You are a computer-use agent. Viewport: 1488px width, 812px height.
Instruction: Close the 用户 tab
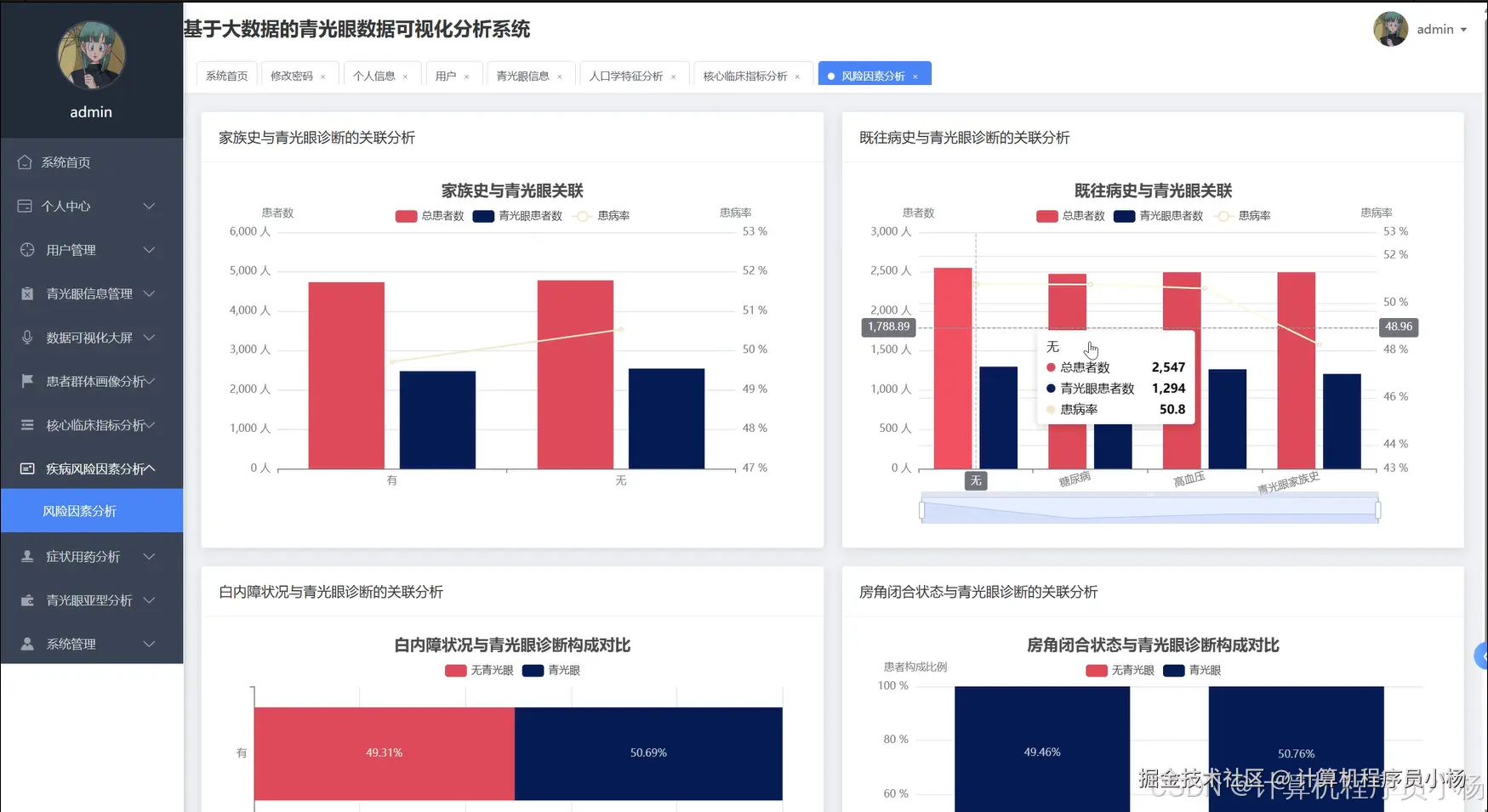466,77
